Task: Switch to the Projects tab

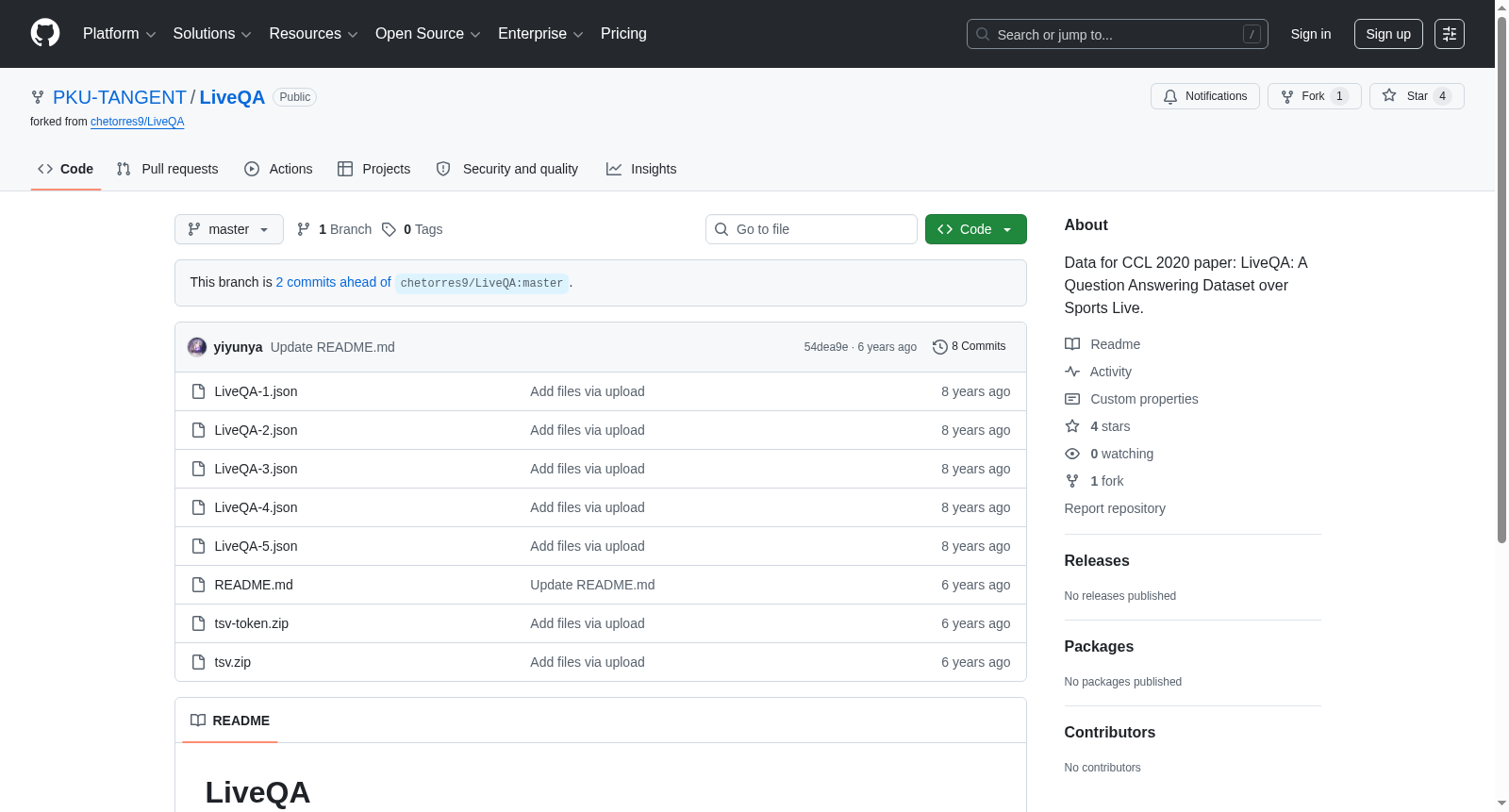Action: click(374, 169)
